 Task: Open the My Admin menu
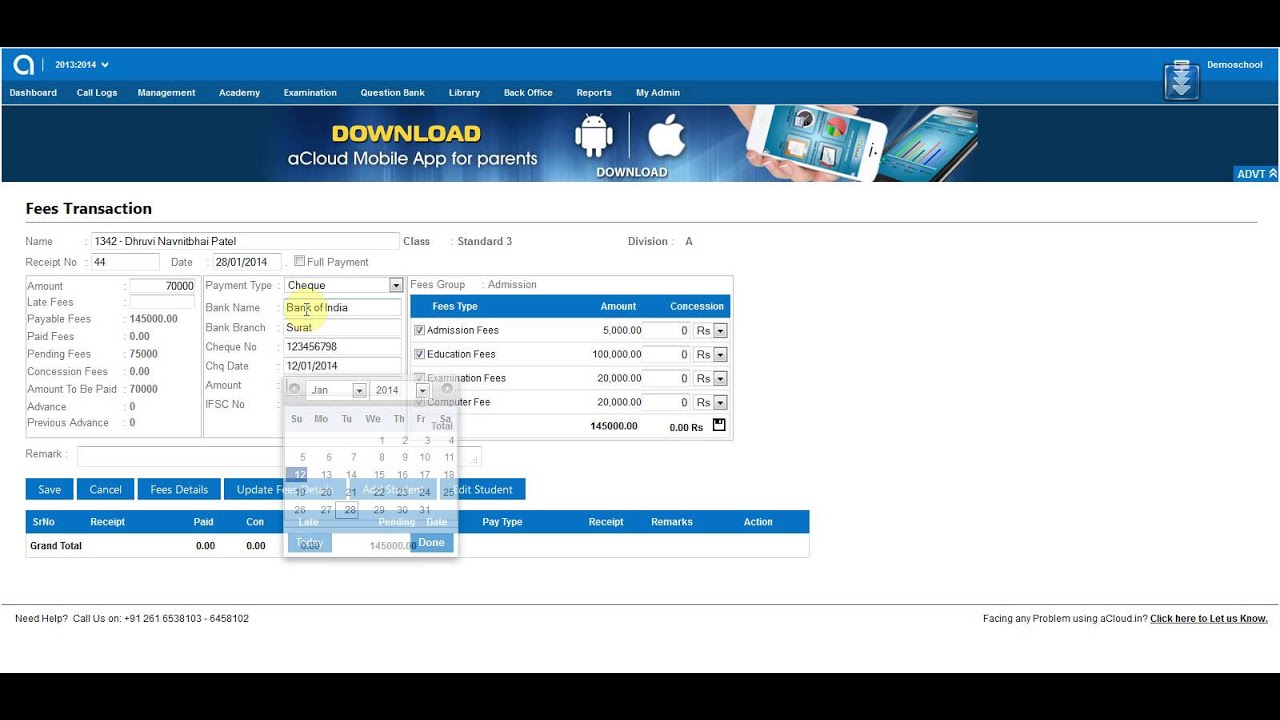(658, 93)
